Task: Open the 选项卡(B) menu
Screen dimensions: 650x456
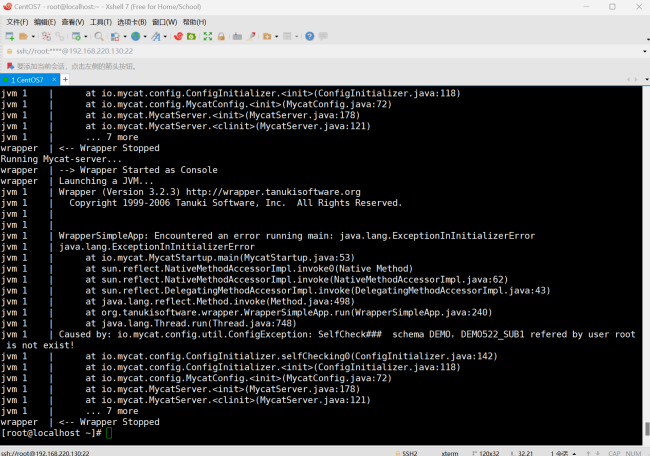Action: [132, 22]
